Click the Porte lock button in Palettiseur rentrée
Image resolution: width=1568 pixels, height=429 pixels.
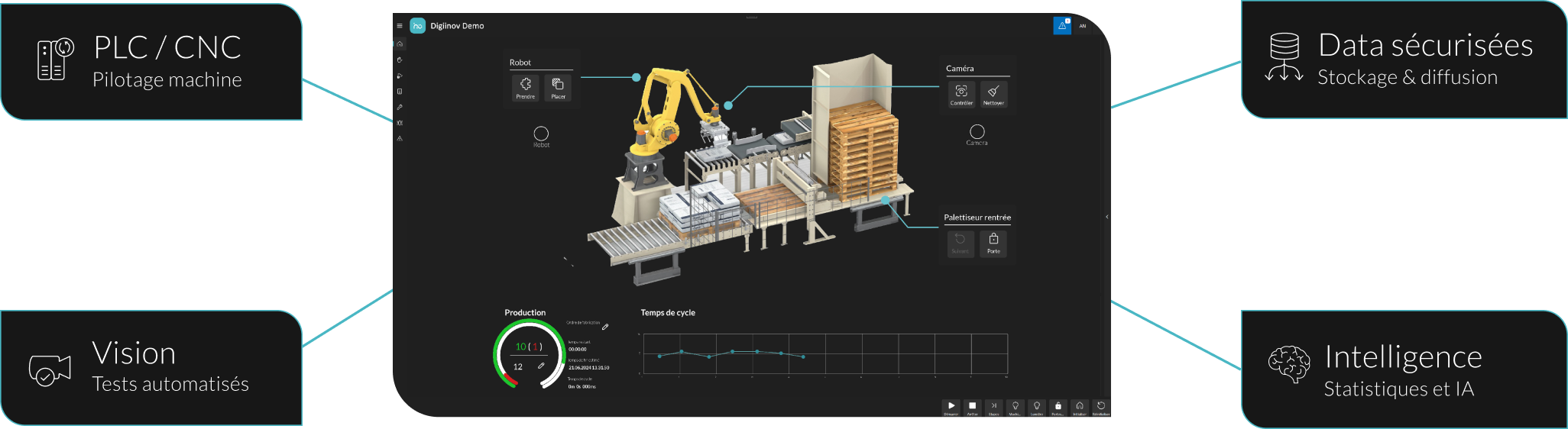pos(993,243)
